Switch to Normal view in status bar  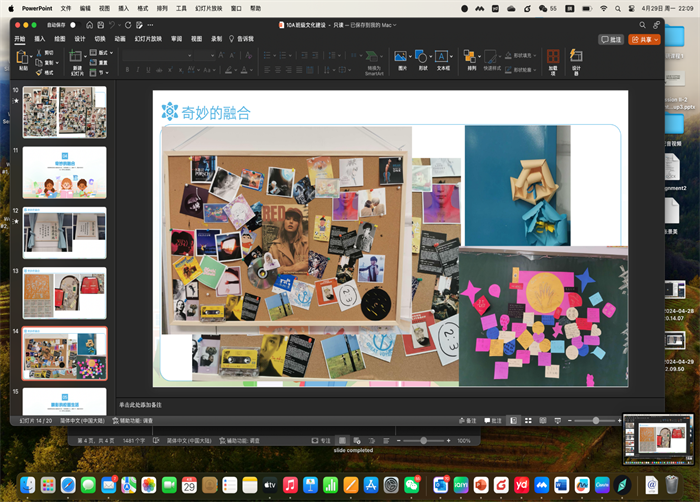(x=514, y=421)
